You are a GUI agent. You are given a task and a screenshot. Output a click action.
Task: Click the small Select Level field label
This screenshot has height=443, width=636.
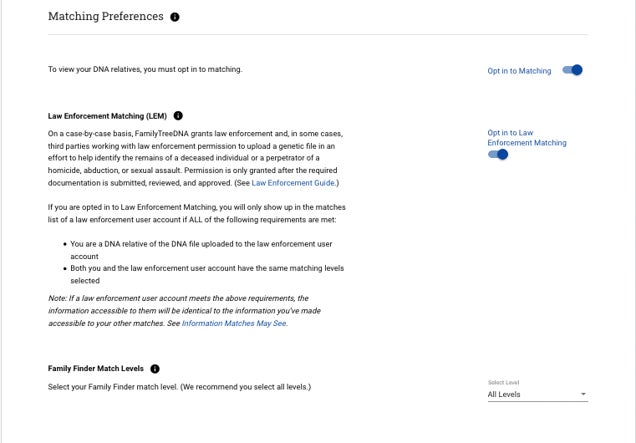point(503,383)
